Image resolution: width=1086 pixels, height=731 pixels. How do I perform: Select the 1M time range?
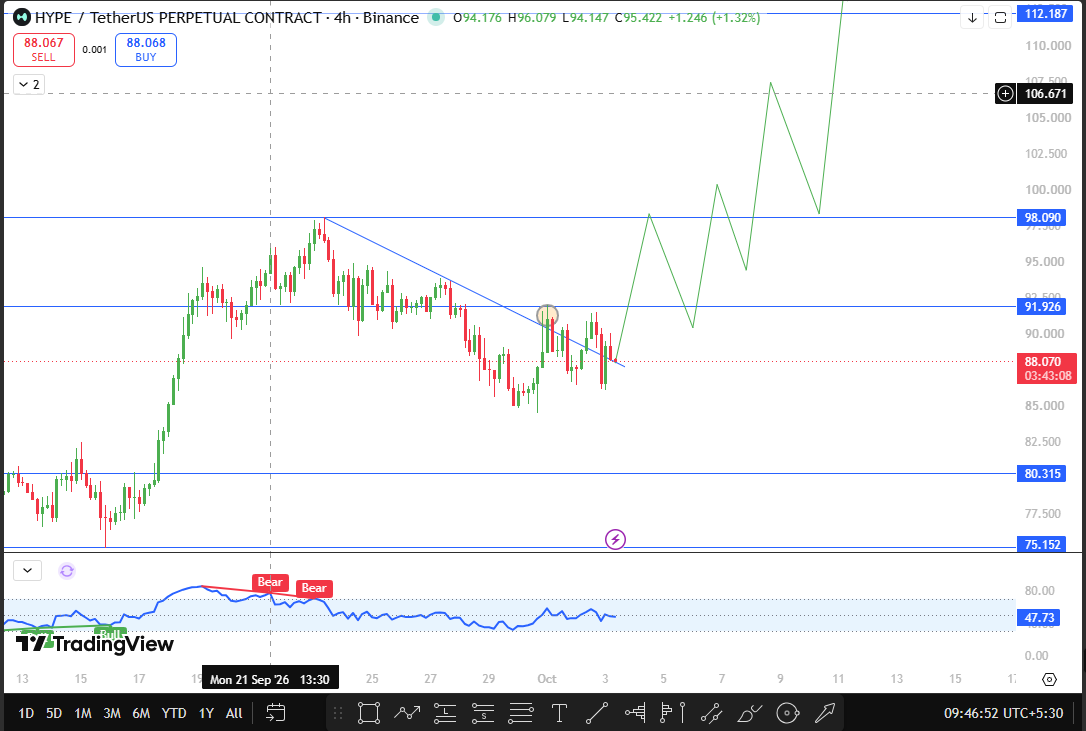point(82,713)
